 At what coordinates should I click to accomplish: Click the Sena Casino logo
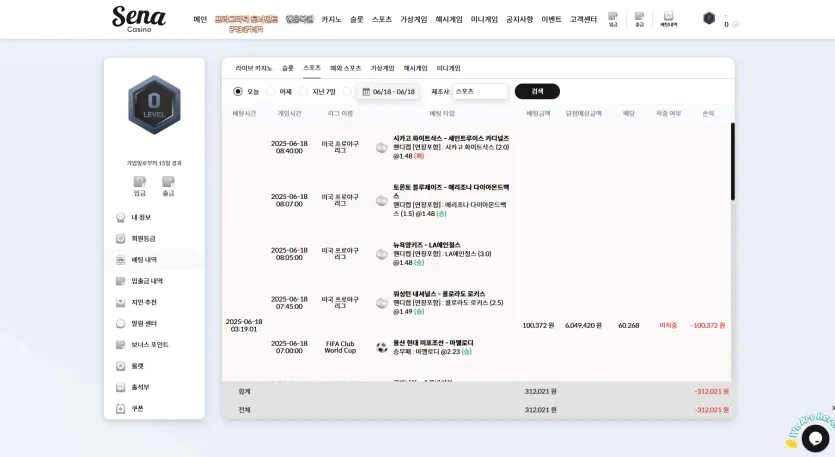139,19
